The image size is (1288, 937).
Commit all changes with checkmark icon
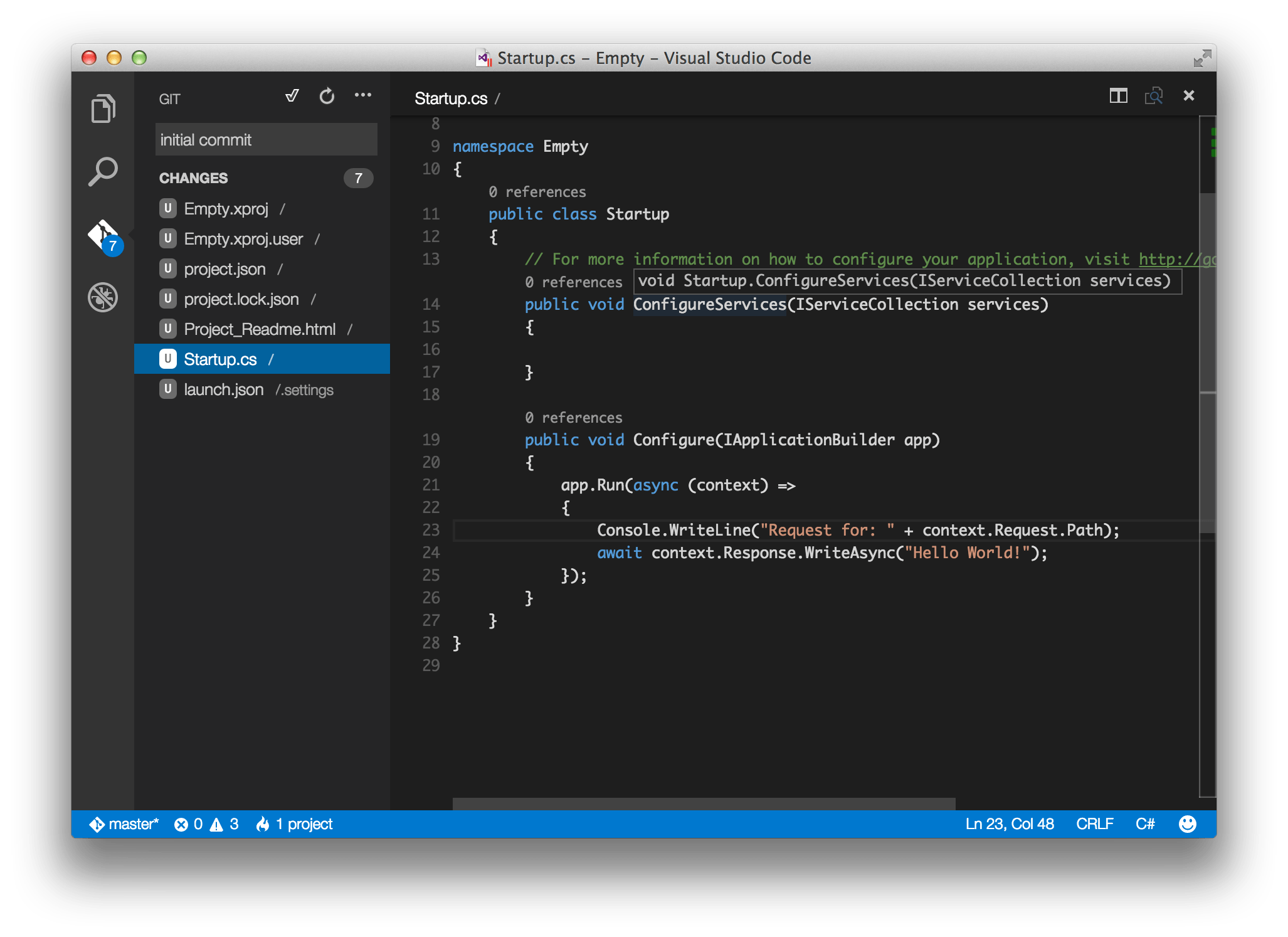click(292, 96)
